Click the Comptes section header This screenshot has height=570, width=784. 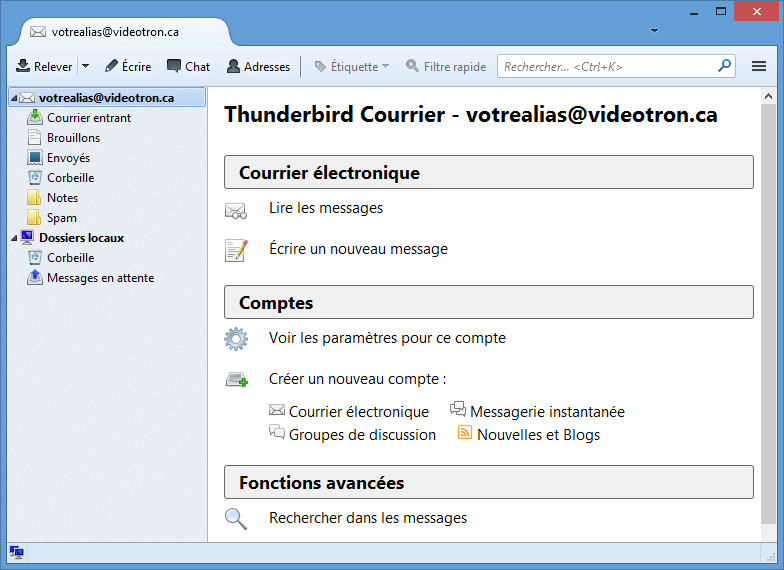(488, 302)
